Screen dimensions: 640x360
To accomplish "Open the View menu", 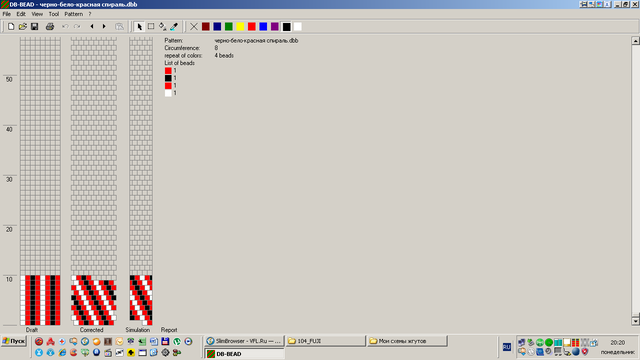I will click(x=37, y=14).
